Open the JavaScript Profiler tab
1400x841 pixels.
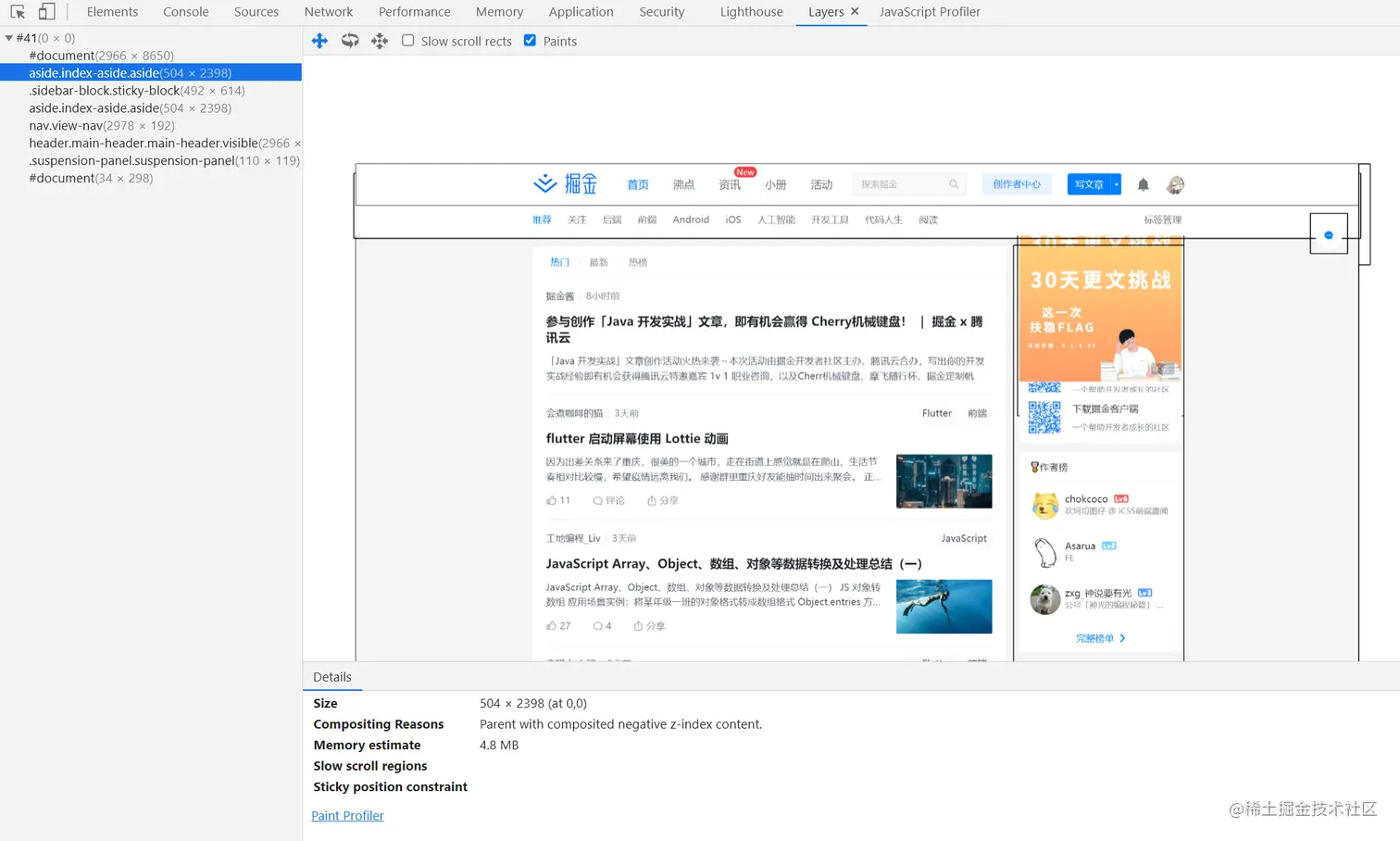930,12
